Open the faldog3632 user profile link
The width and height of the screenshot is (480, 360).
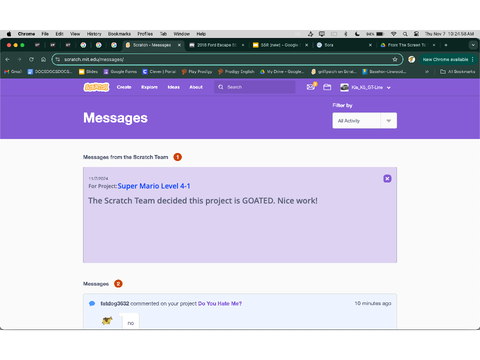click(115, 303)
